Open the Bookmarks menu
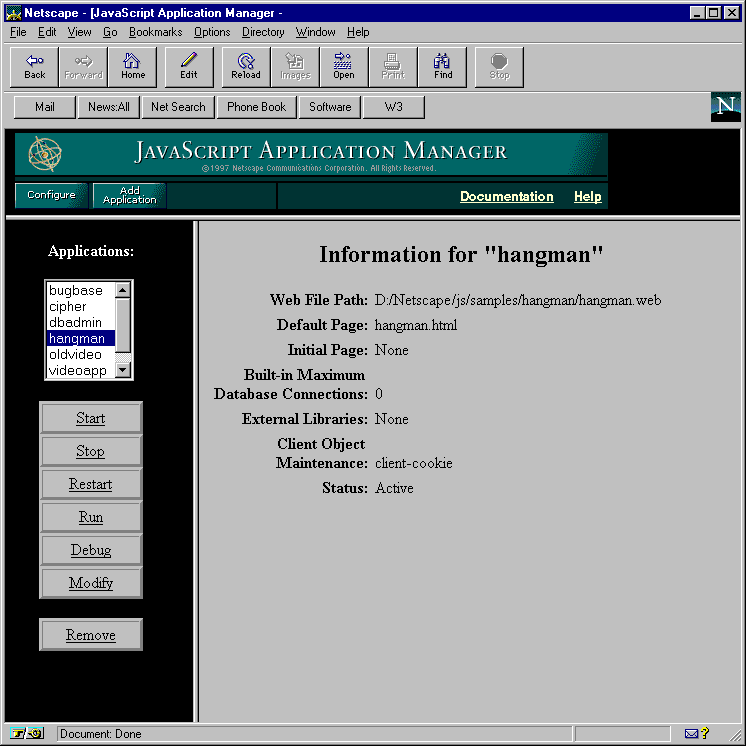The width and height of the screenshot is (746, 746). click(155, 32)
